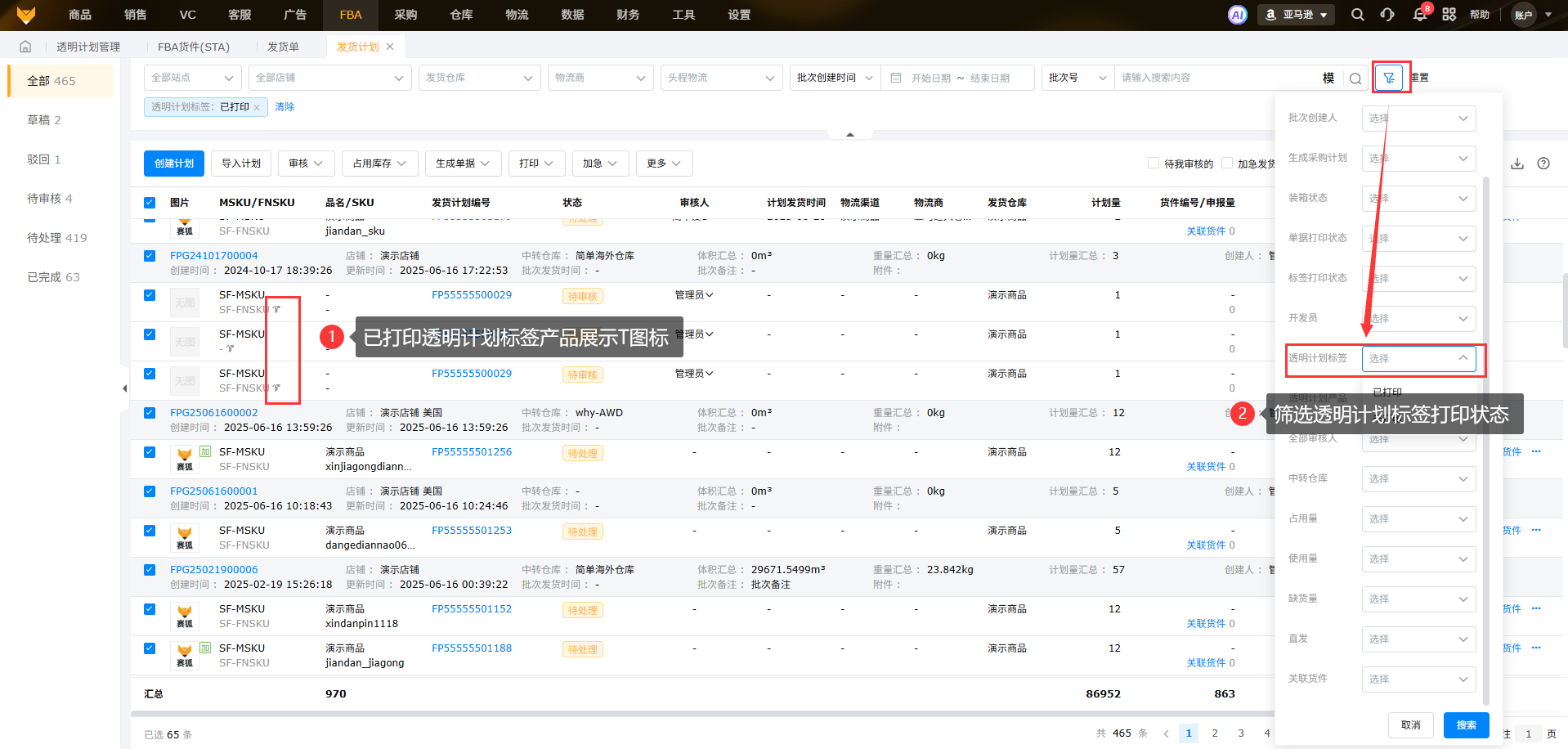Switch to the FBA货件(STA) tab
This screenshot has width=1568, height=749.
(x=193, y=47)
